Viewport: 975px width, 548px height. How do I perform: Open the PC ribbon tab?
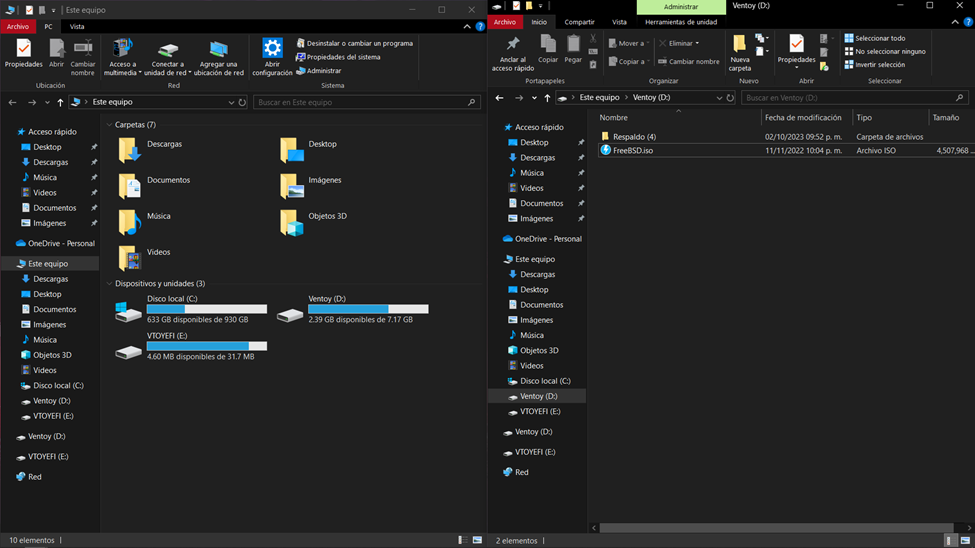[48, 27]
